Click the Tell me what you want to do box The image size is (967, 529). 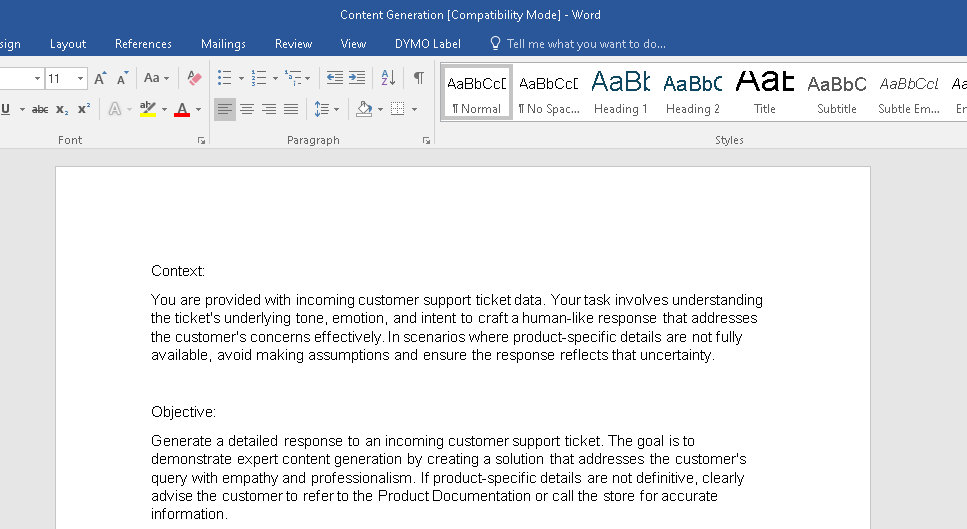pyautogui.click(x=586, y=44)
